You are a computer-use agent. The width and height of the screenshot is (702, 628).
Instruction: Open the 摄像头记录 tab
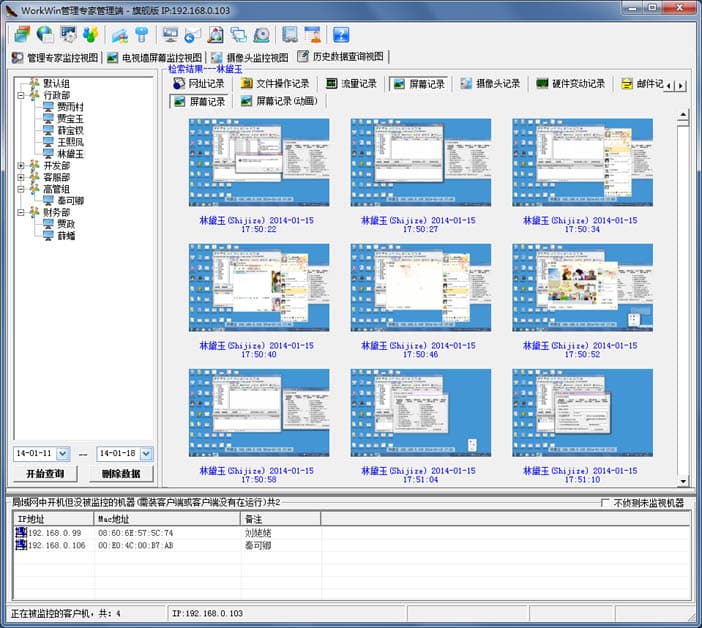[490, 83]
